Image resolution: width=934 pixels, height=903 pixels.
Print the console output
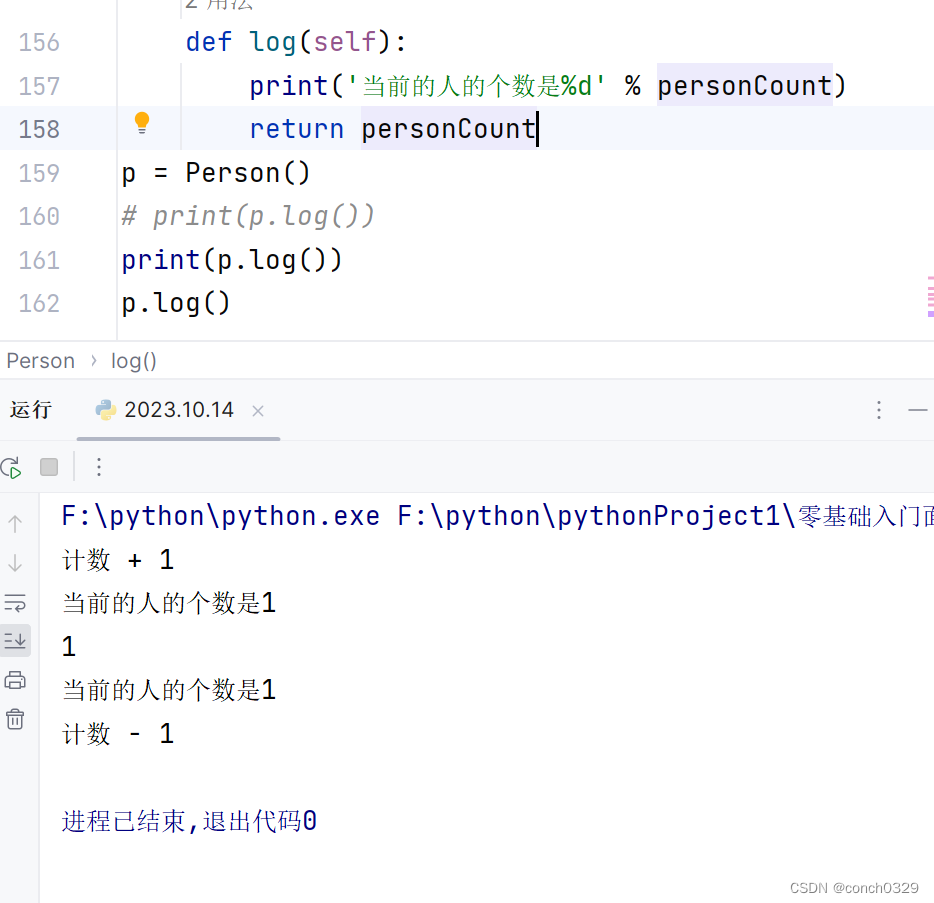tap(14, 679)
